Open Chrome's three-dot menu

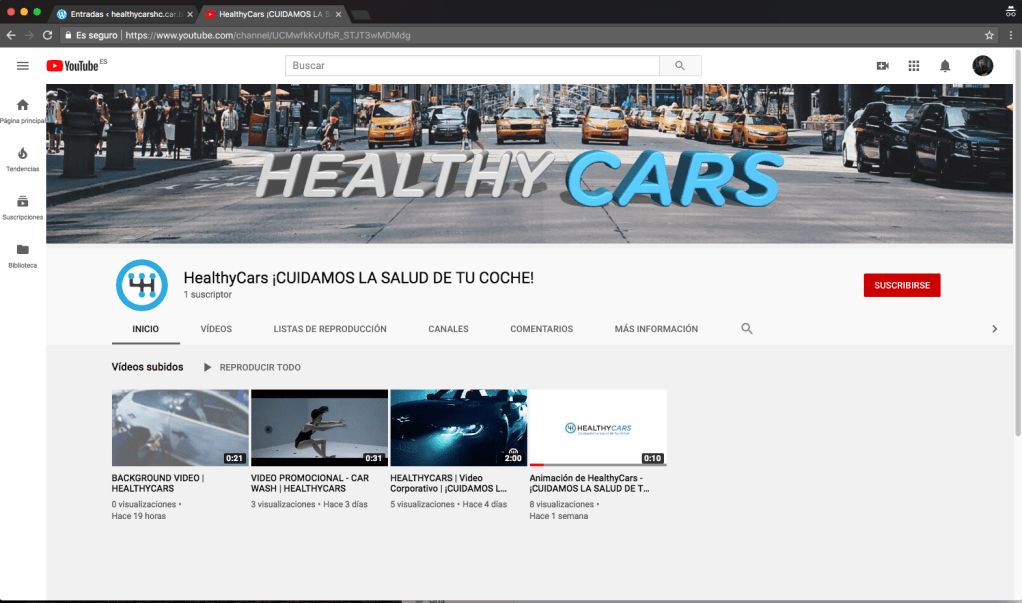(x=1010, y=35)
